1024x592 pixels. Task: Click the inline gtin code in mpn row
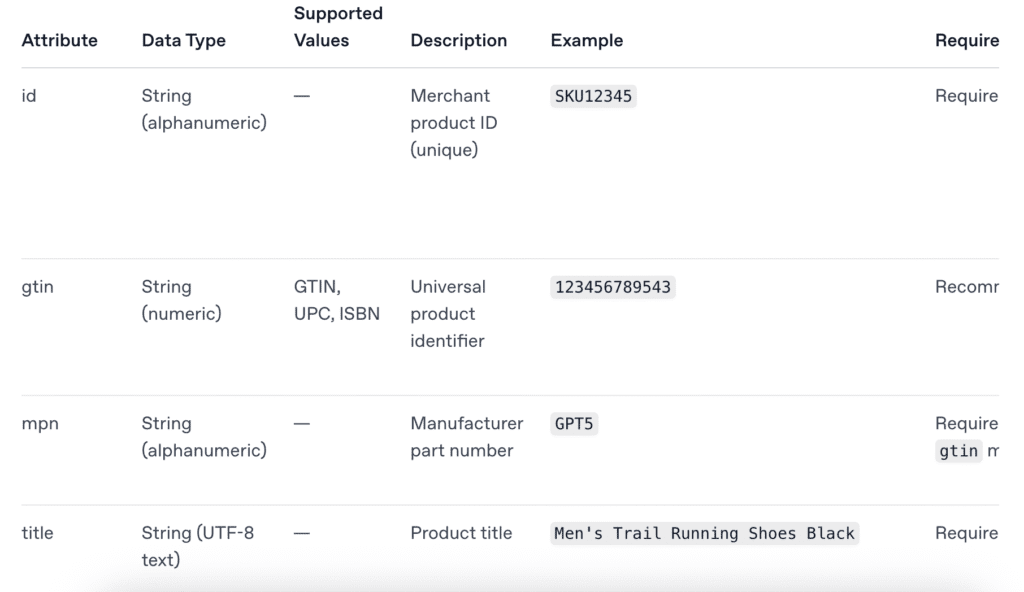[958, 451]
